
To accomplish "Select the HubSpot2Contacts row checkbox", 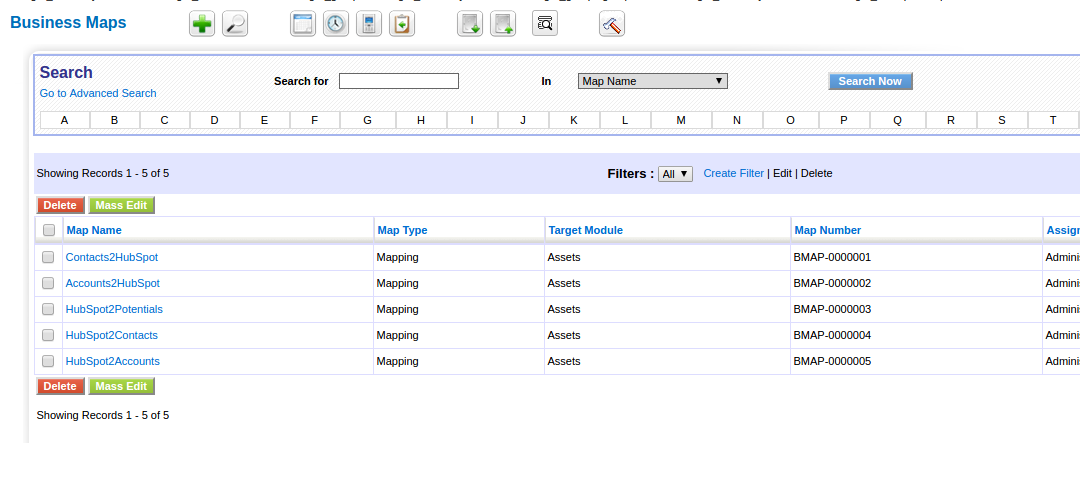I will coord(48,335).
